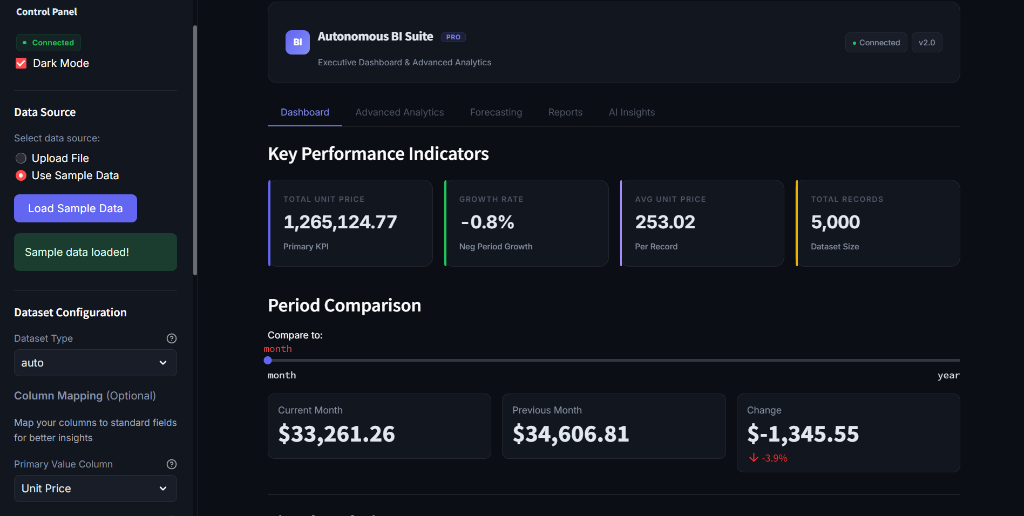Viewport: 1024px width, 516px height.
Task: Click the Load Sample Data button
Action: coord(76,208)
